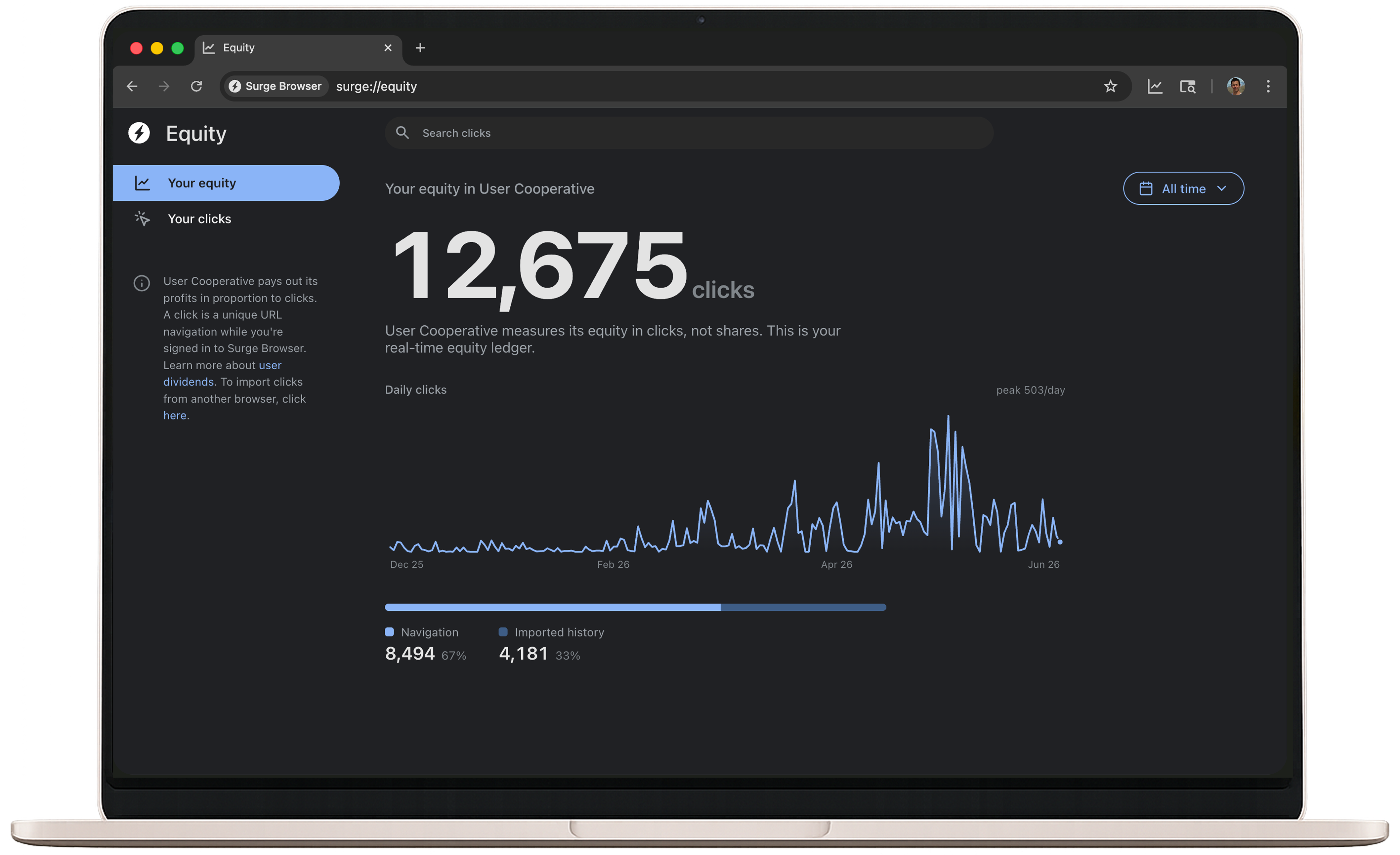Image resolution: width=1400 pixels, height=855 pixels.
Task: Click the 4,181 Imported history value
Action: click(523, 654)
